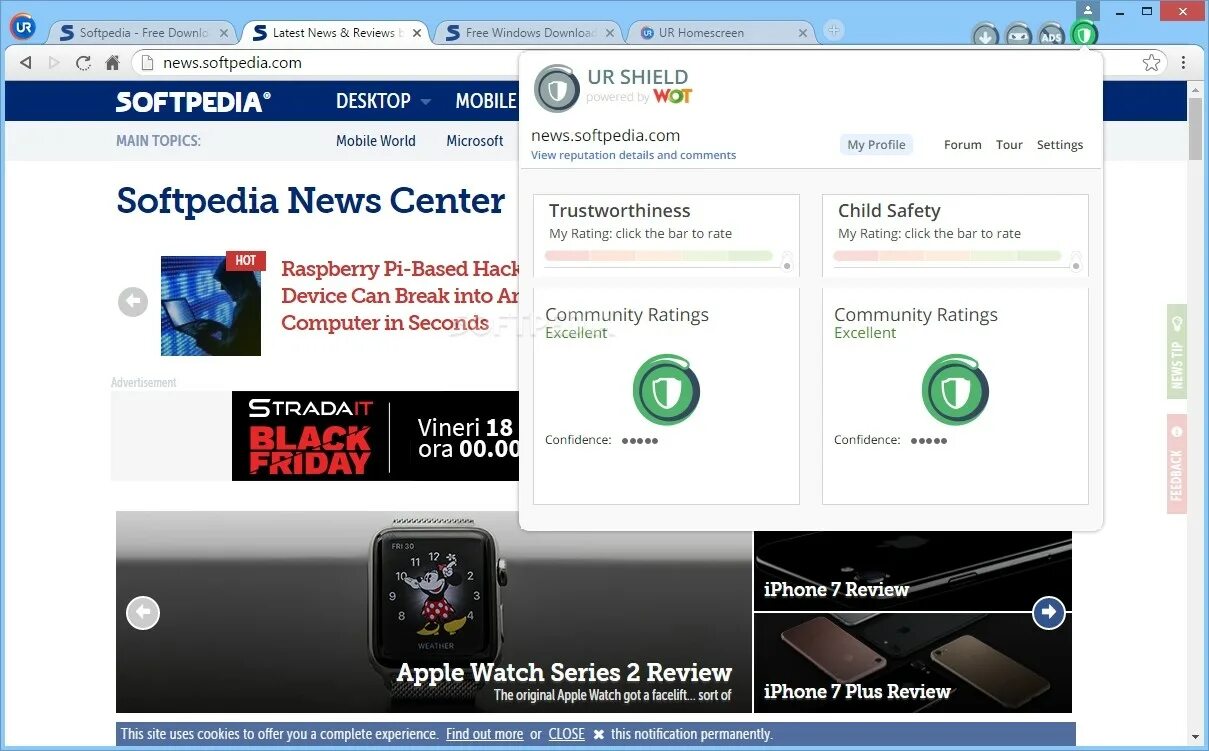Image resolution: width=1209 pixels, height=751 pixels.
Task: Open the hacker article thumbnail image
Action: point(211,306)
